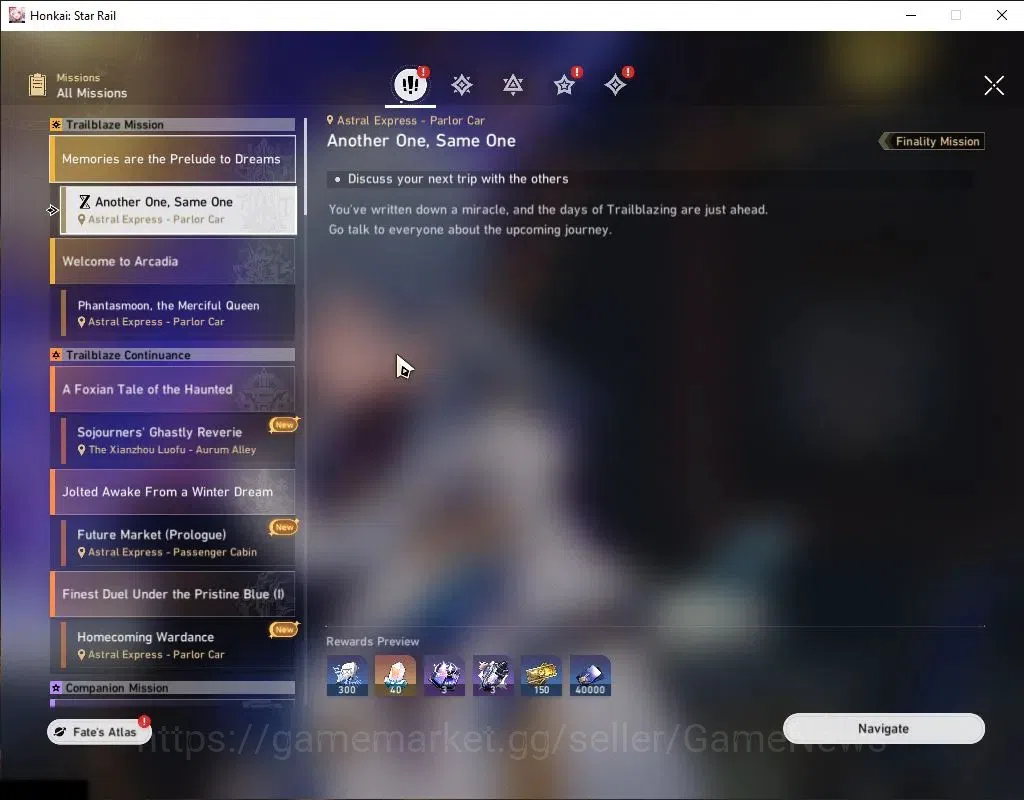Viewport: 1024px width, 800px height.
Task: Open Finest Duel Under the Pristine Blue (I)
Action: pos(173,594)
